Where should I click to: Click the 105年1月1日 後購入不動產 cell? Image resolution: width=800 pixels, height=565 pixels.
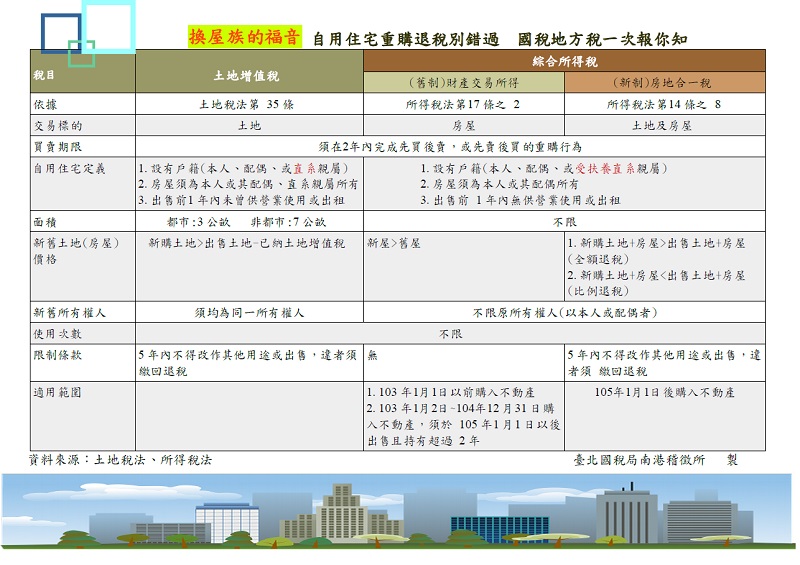664,392
